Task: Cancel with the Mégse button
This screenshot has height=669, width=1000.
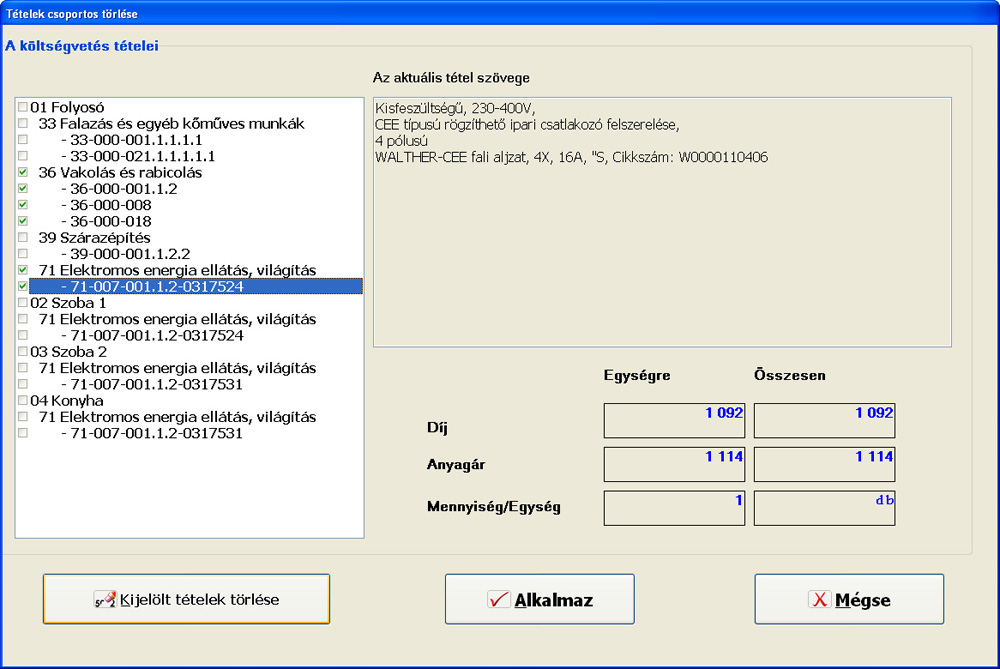Action: pyautogui.click(x=849, y=599)
